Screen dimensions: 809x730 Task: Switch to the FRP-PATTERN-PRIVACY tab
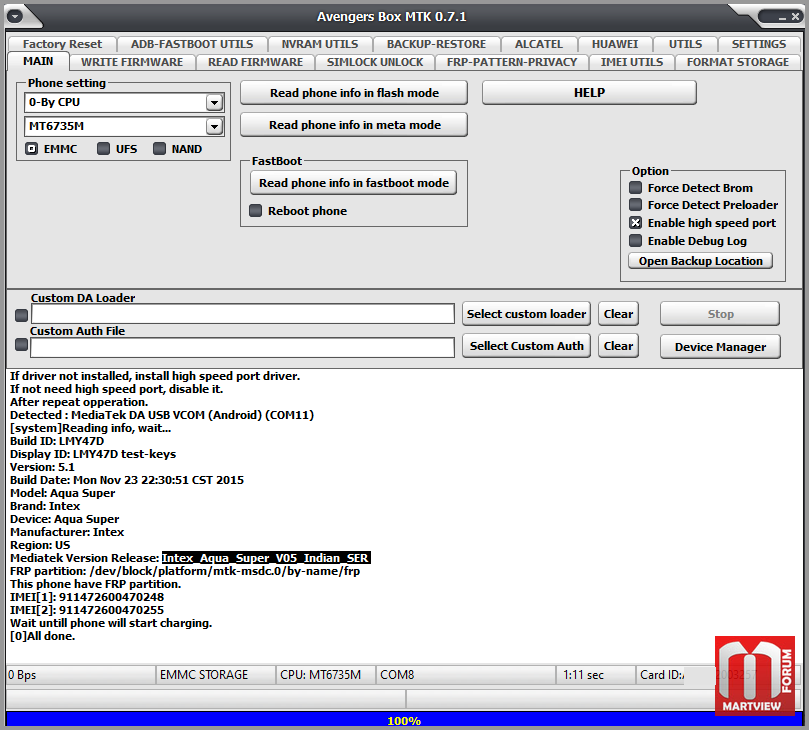tap(512, 62)
